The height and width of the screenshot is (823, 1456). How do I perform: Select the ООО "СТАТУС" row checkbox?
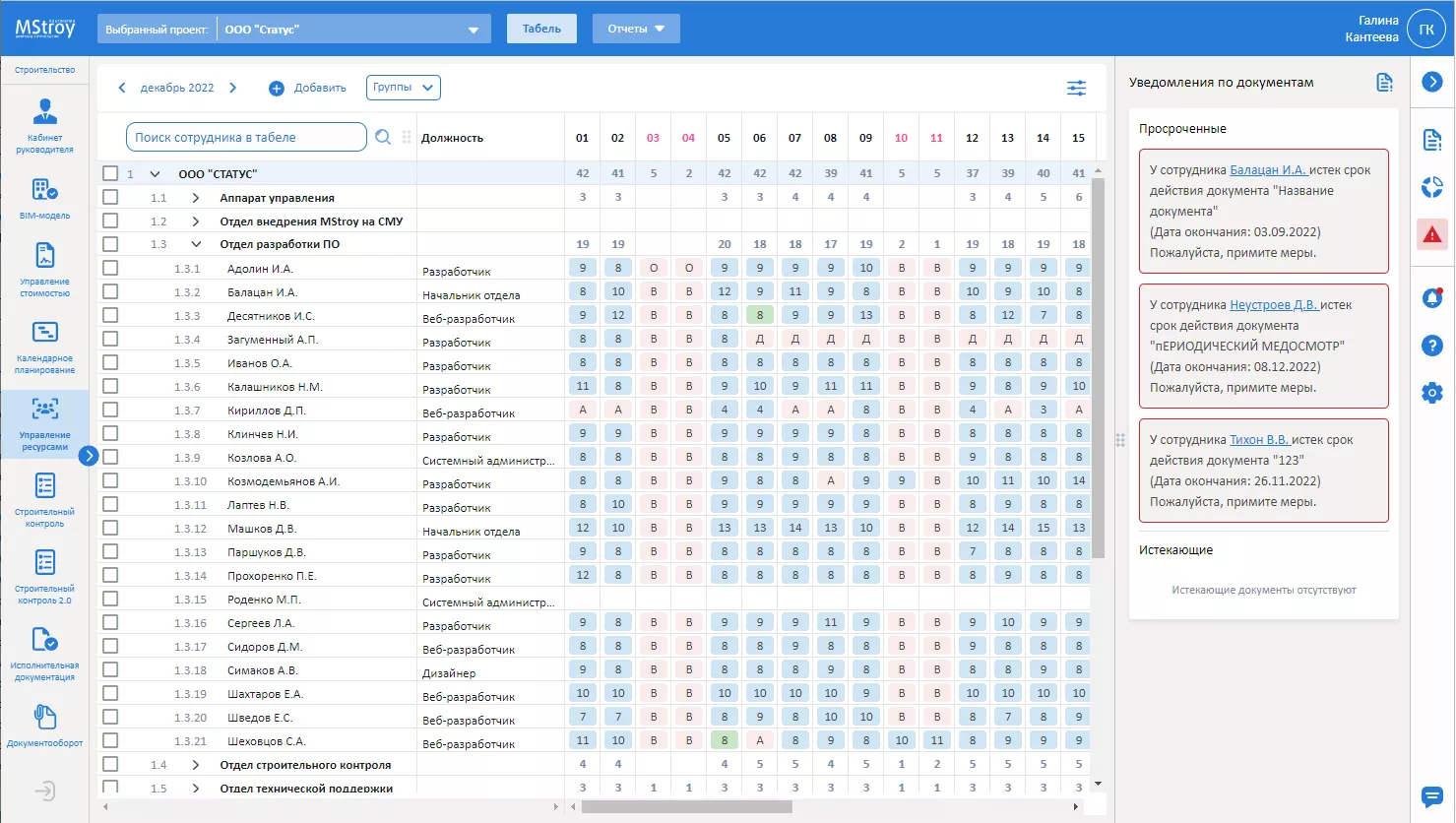pyautogui.click(x=110, y=173)
